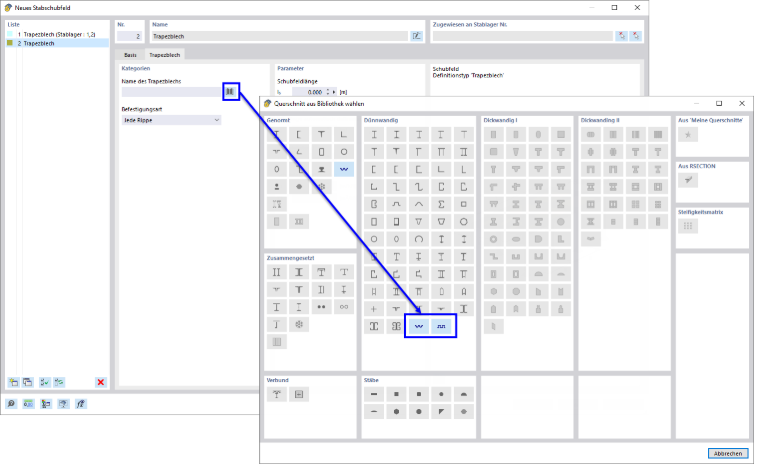
Task: Create a new list item with first bottom-left icon
Action: click(x=14, y=382)
